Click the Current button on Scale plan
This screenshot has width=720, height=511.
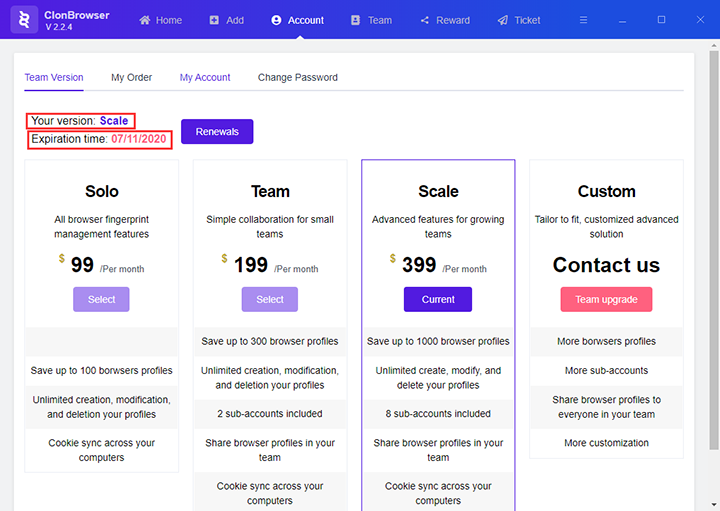click(438, 299)
